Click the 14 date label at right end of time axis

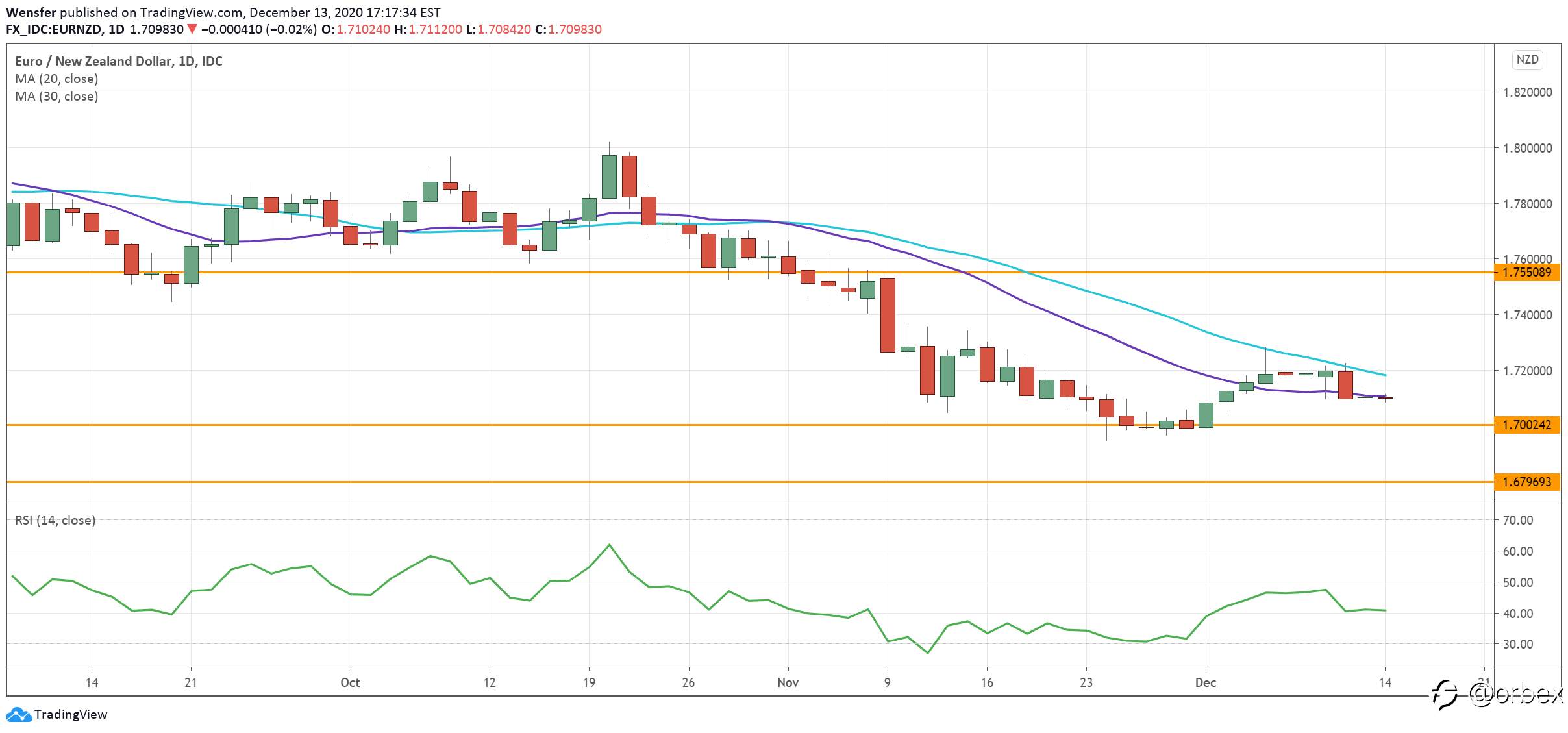tap(1385, 682)
